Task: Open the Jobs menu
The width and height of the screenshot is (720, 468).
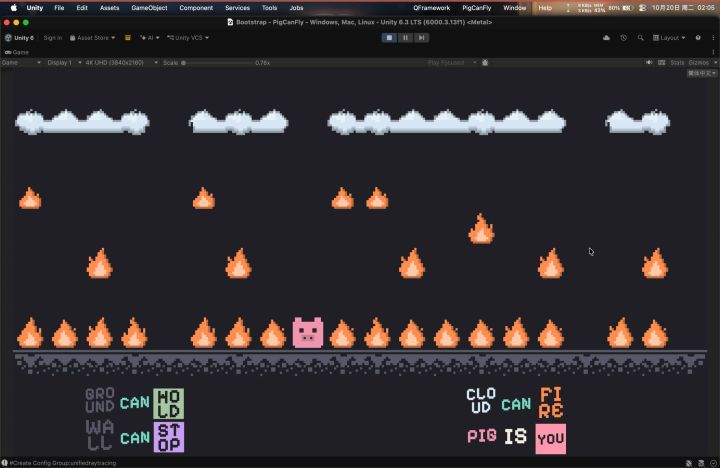Action: click(296, 8)
